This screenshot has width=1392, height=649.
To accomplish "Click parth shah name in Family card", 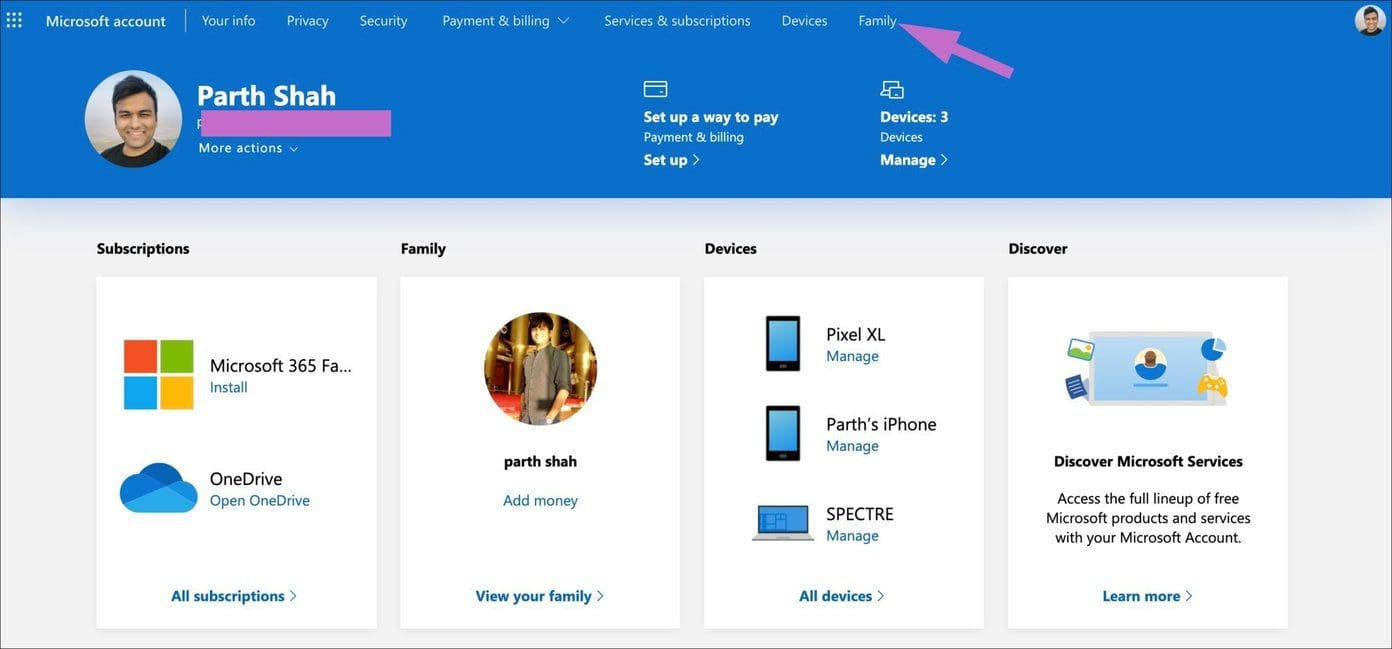I will (x=540, y=462).
